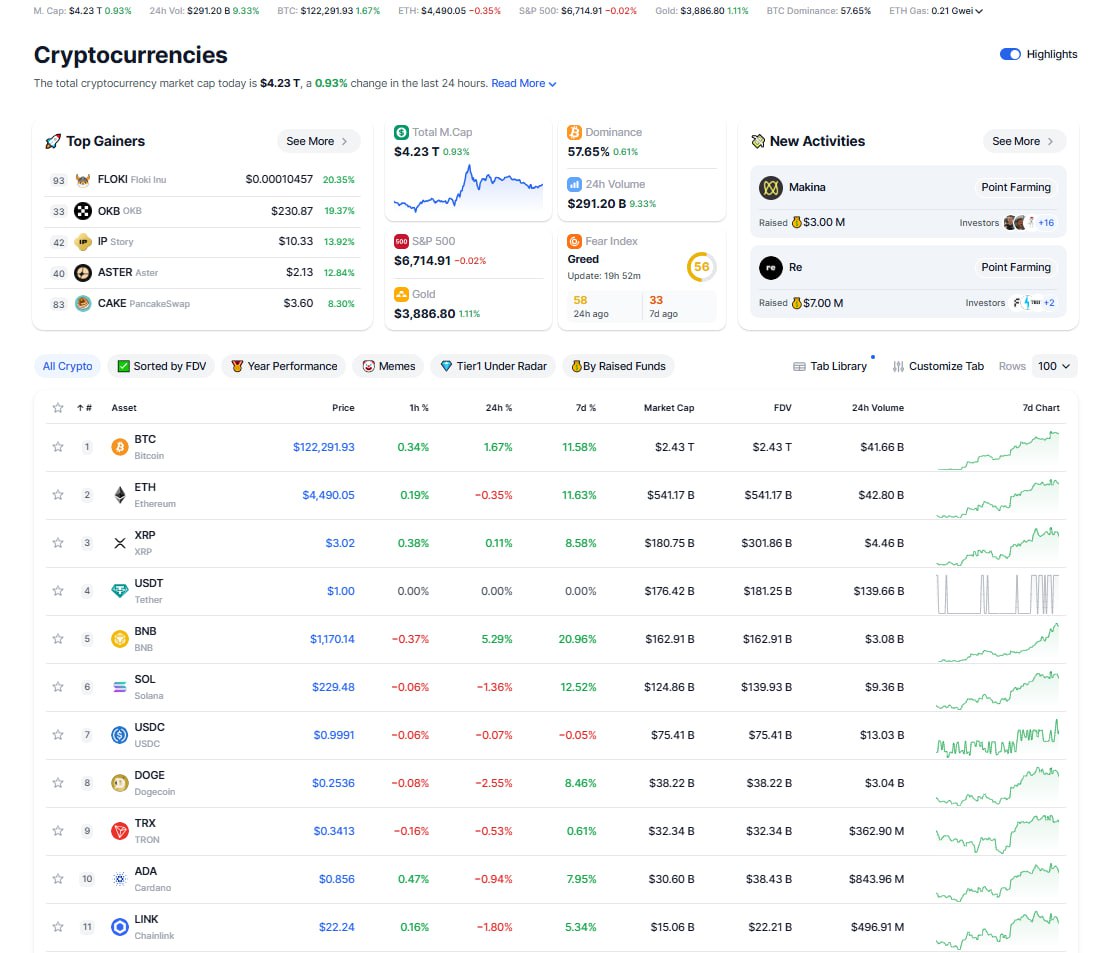Image resolution: width=1115 pixels, height=953 pixels.
Task: Click the OKB icon in Top Gainers
Action: tap(83, 211)
